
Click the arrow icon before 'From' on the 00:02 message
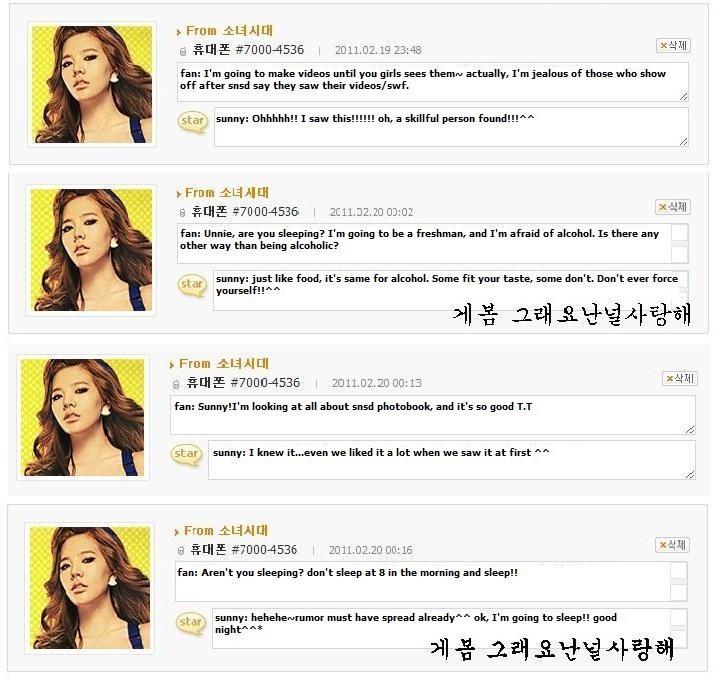pyautogui.click(x=179, y=194)
